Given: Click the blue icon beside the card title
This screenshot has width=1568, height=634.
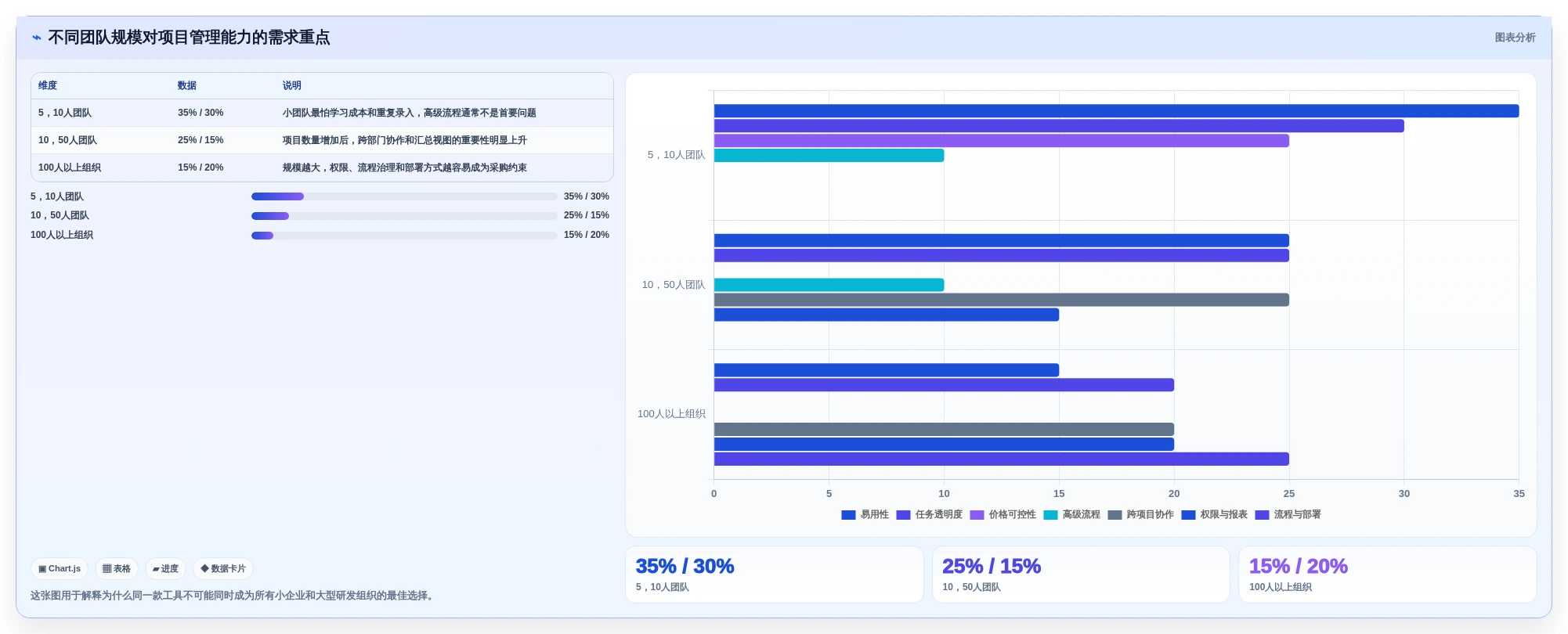Looking at the screenshot, I should [x=36, y=38].
